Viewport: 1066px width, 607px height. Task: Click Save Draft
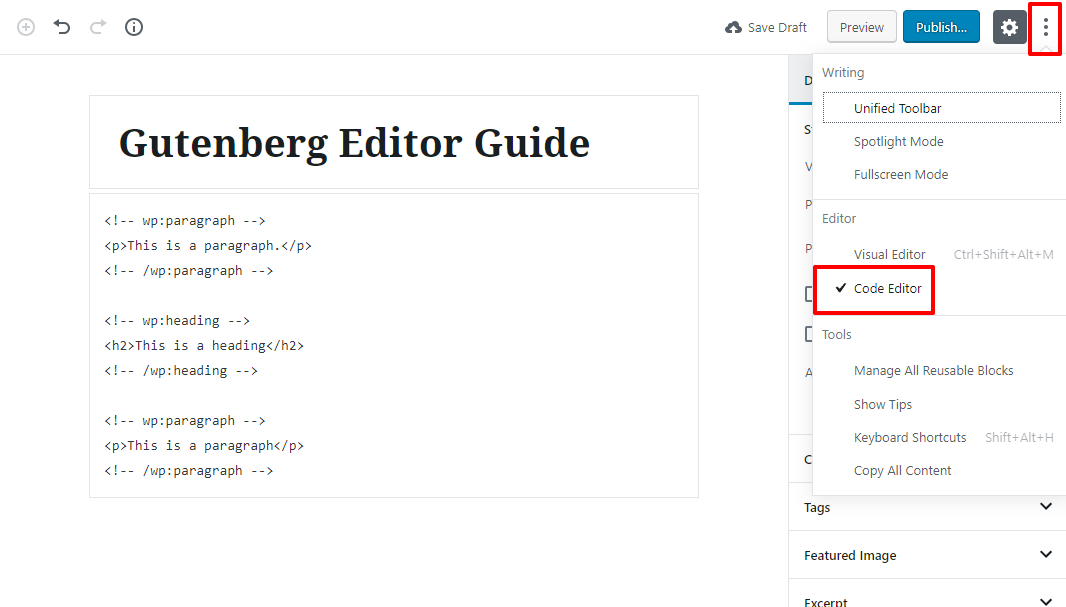coord(766,27)
